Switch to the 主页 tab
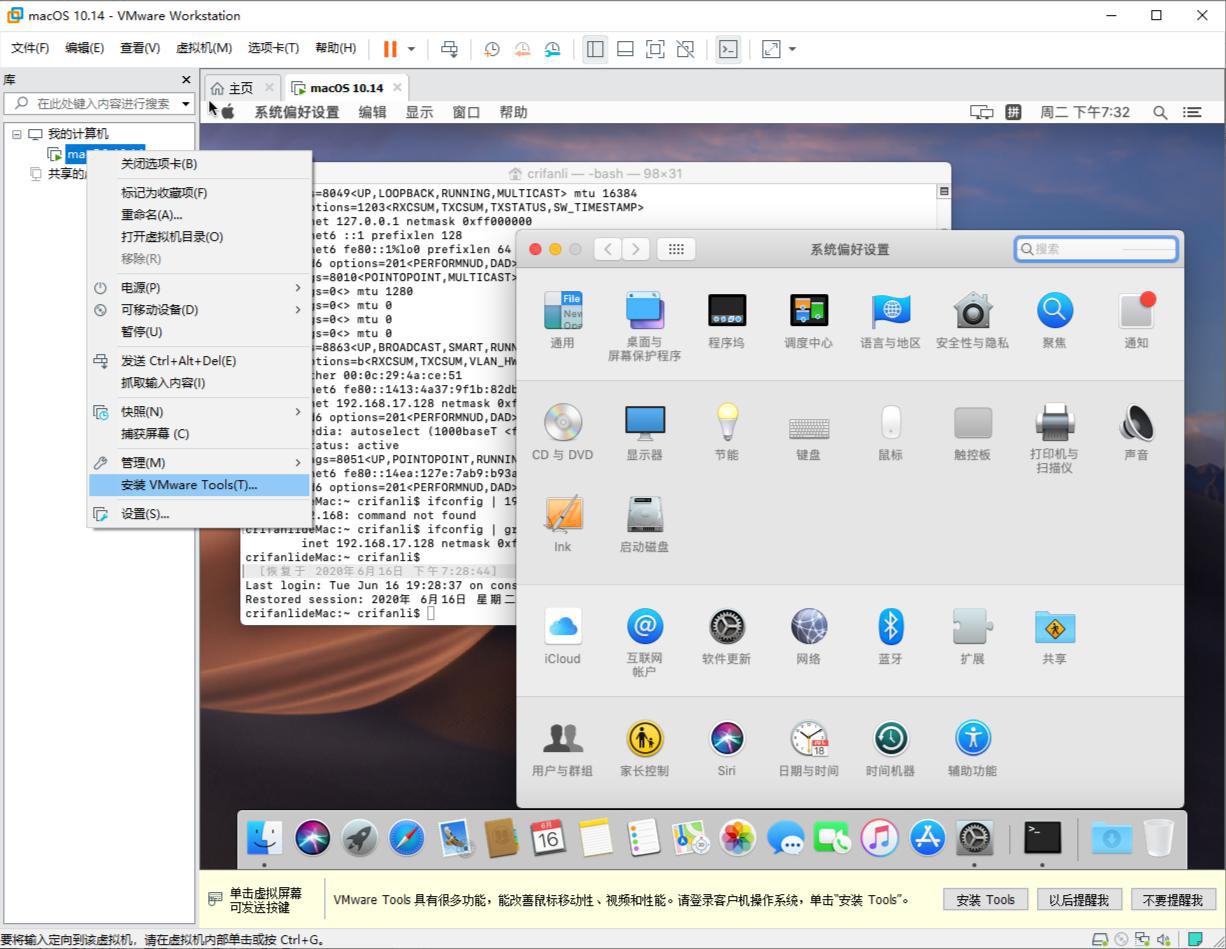Screen dimensions: 1226x949 point(241,88)
